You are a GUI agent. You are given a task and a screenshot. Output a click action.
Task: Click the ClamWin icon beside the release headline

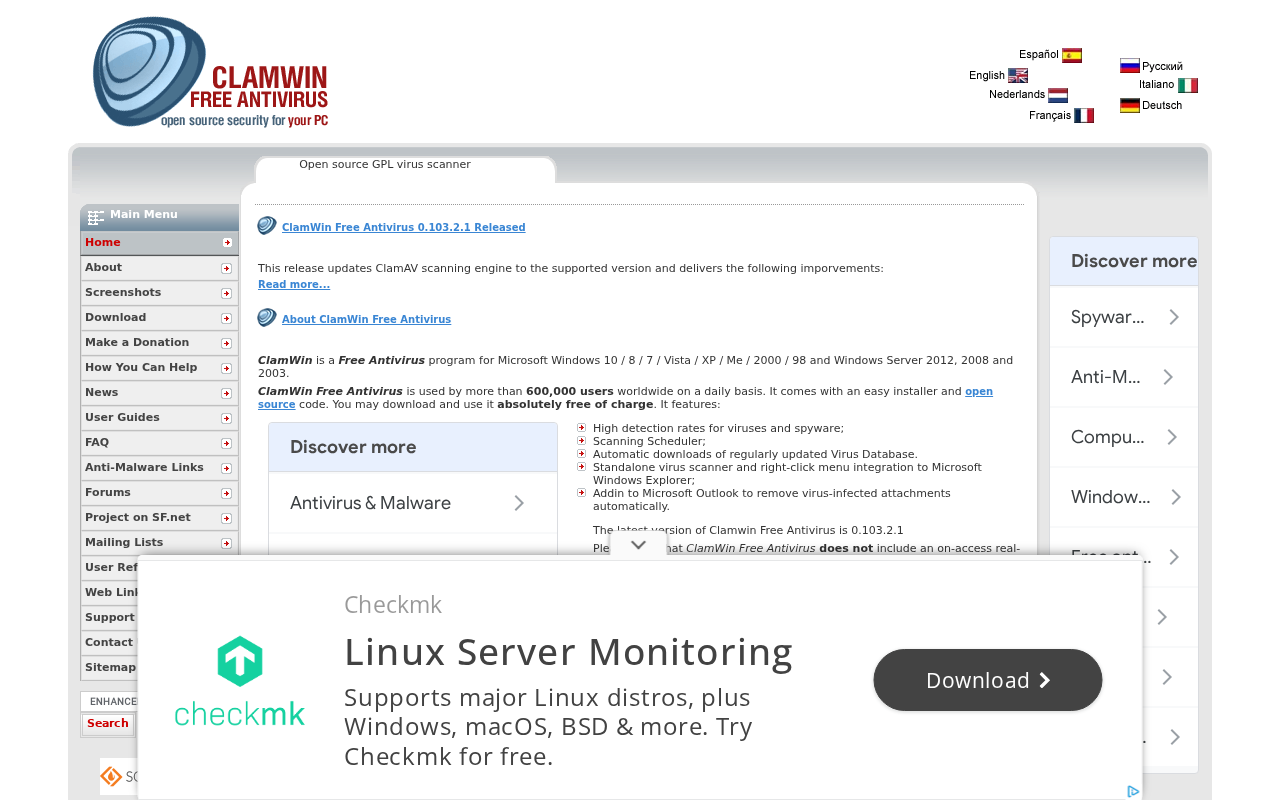click(267, 226)
